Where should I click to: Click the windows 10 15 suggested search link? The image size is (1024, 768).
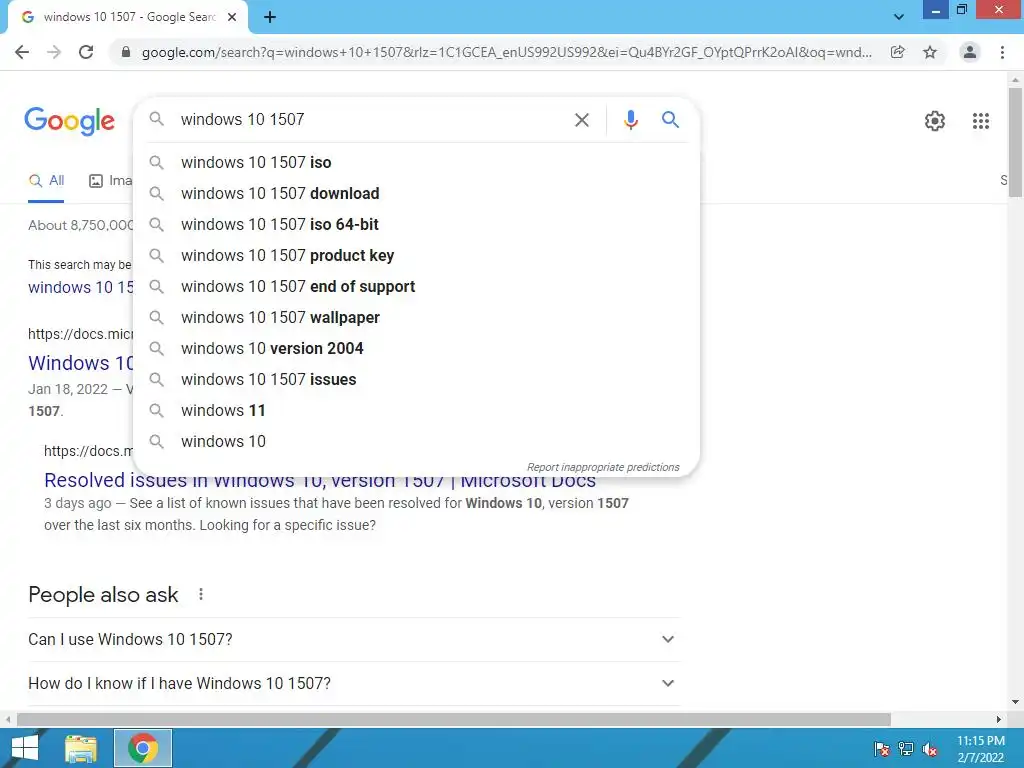coord(80,287)
